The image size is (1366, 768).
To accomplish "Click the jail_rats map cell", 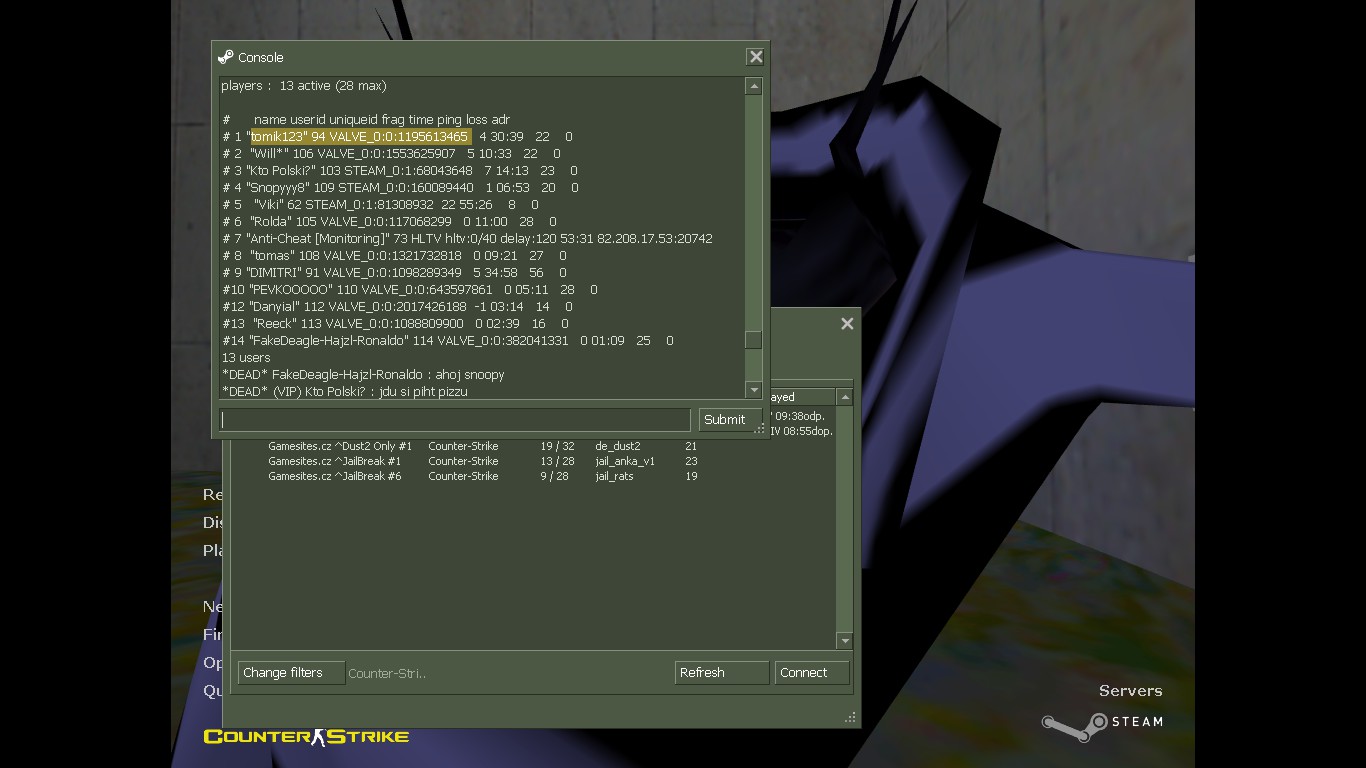I will 614,476.
